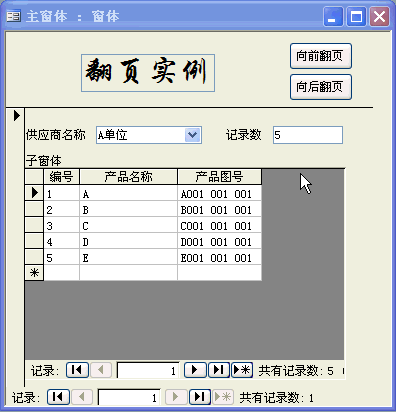Go to previous record in main form navigator
This screenshot has height=412, width=396.
pyautogui.click(x=82, y=397)
